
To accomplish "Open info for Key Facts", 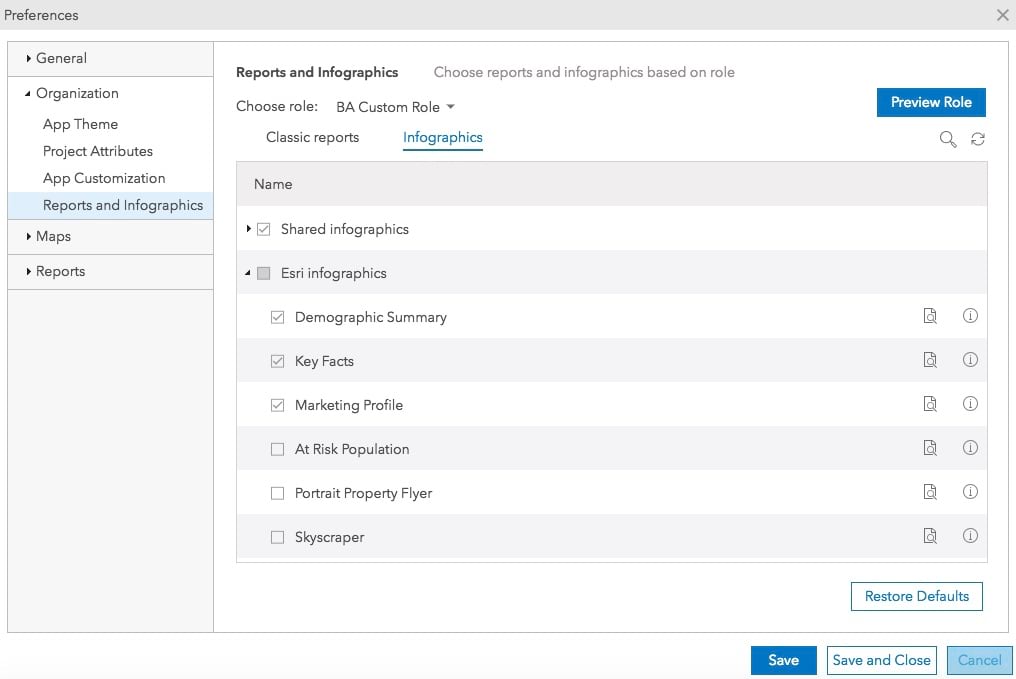I will 970,360.
